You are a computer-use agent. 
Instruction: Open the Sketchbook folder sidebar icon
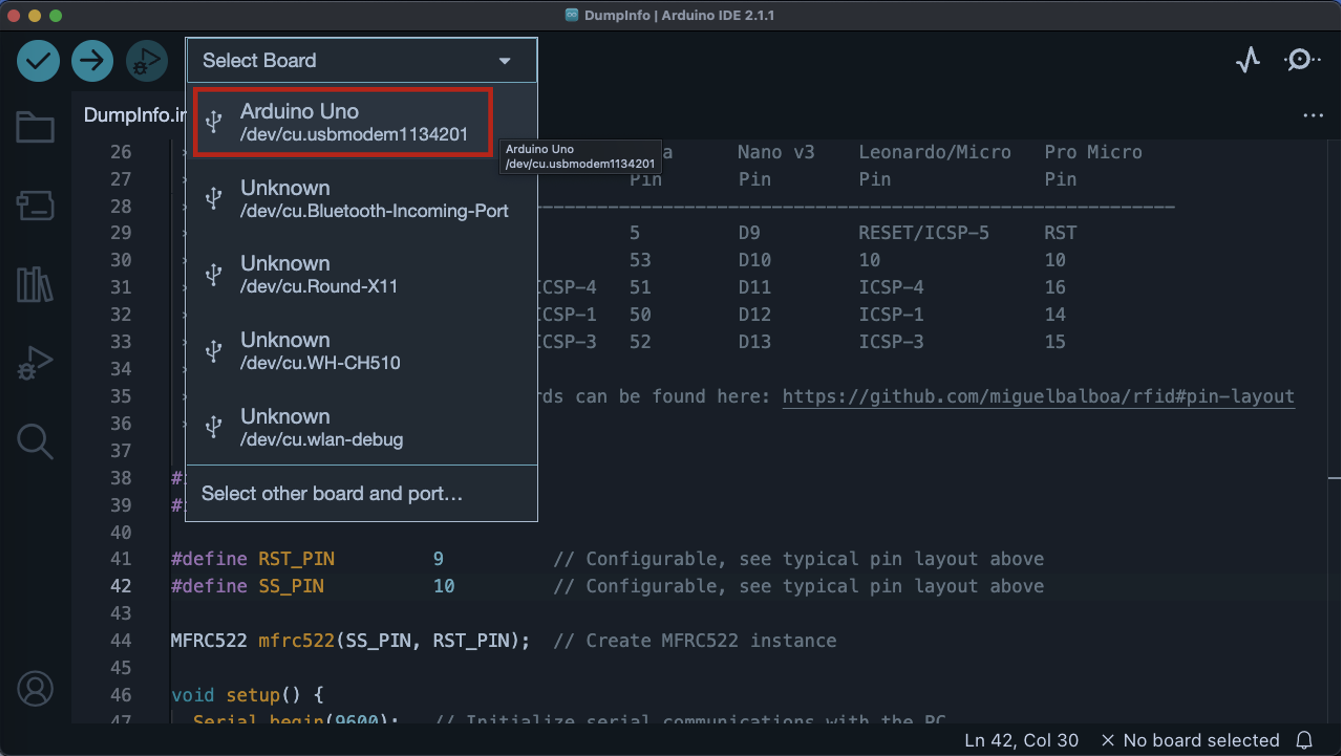coord(35,127)
